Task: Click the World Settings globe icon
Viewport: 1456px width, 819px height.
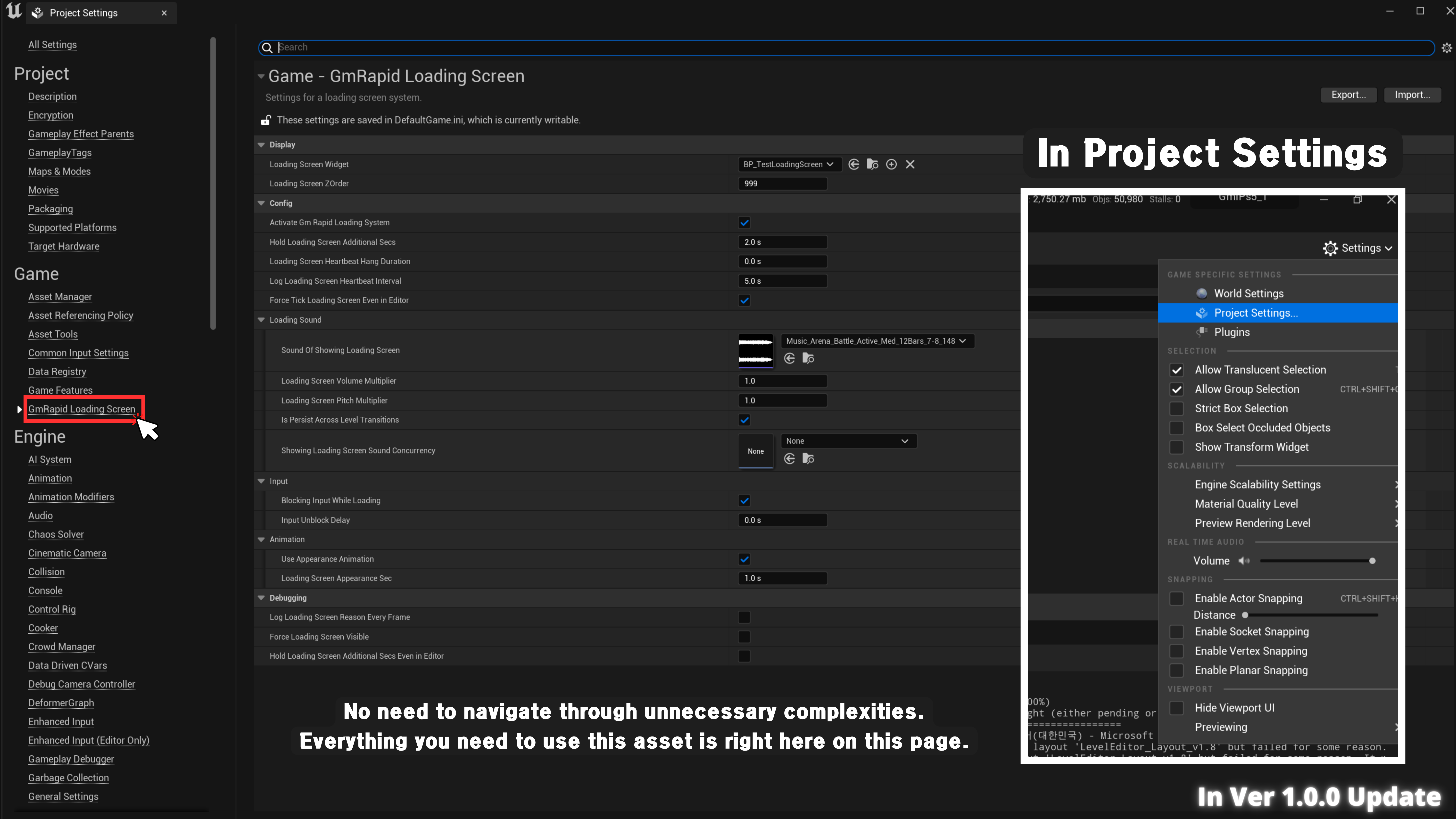Action: [x=1202, y=293]
